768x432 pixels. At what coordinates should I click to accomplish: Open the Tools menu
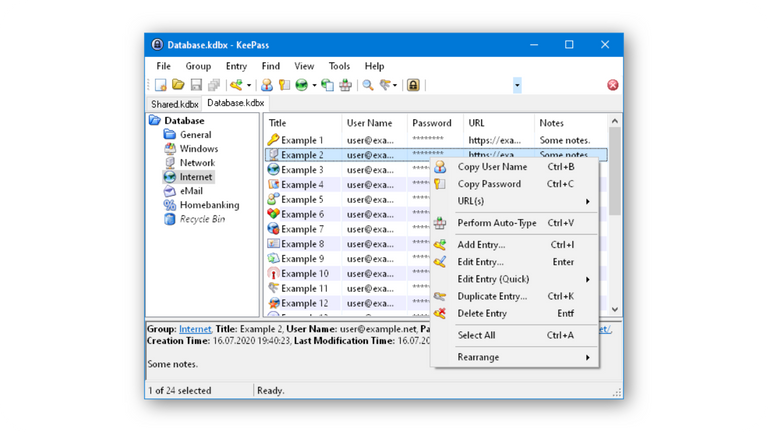pos(339,66)
